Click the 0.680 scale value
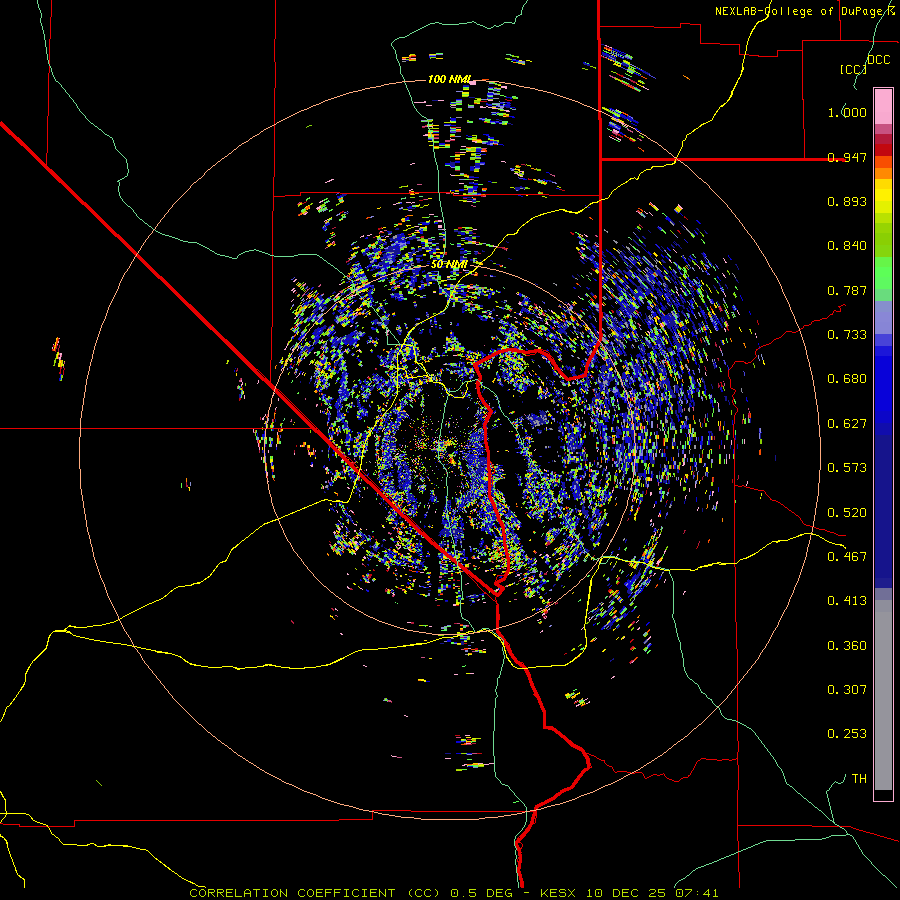This screenshot has height=900, width=900. click(x=847, y=379)
